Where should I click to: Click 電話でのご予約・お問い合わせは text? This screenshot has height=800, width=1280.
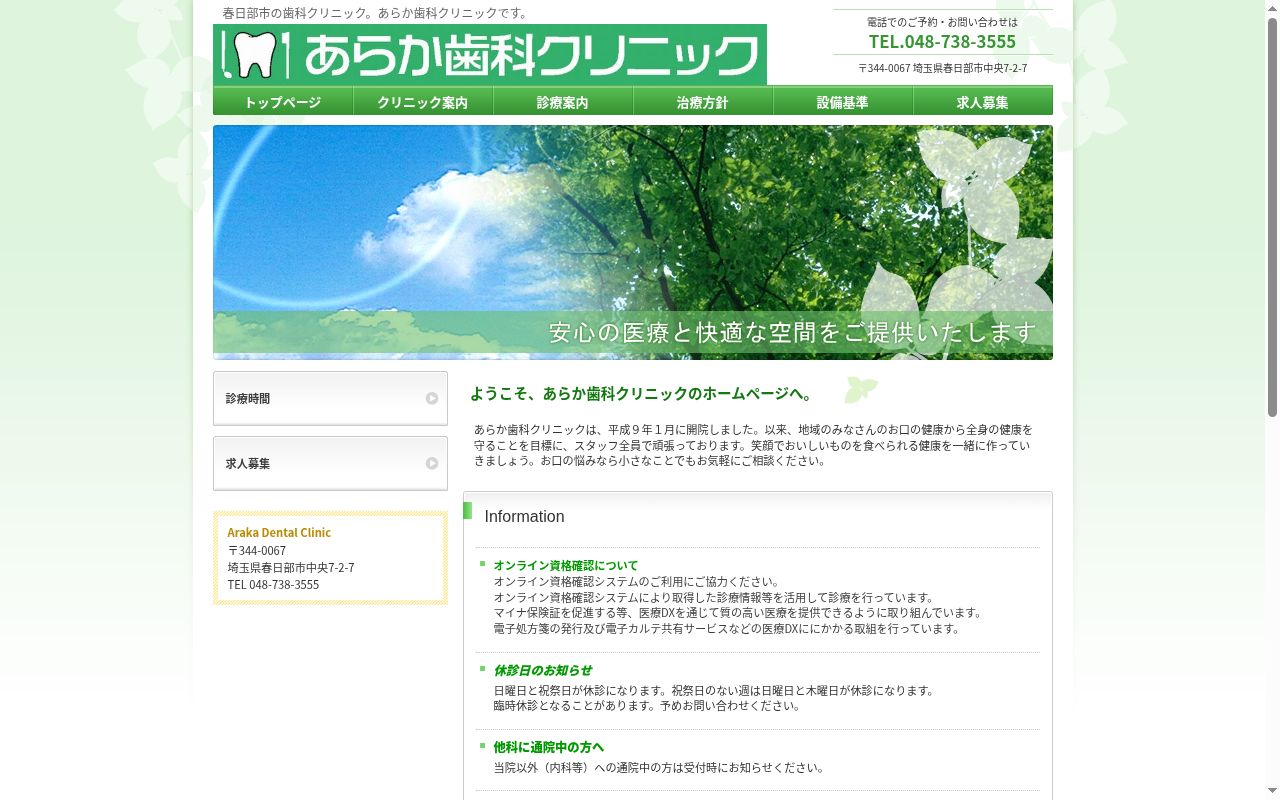coord(942,22)
